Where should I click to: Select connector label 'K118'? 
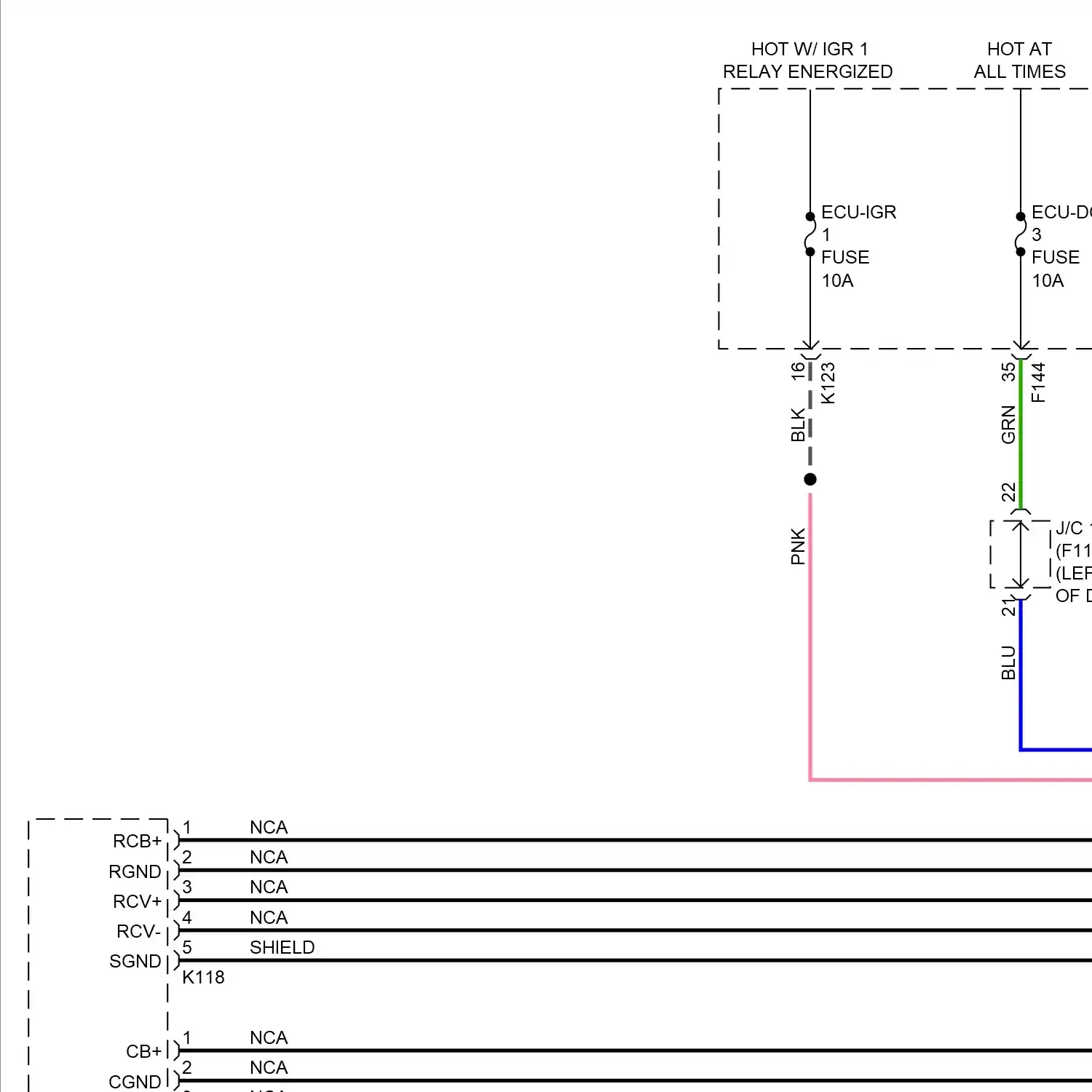pos(203,977)
